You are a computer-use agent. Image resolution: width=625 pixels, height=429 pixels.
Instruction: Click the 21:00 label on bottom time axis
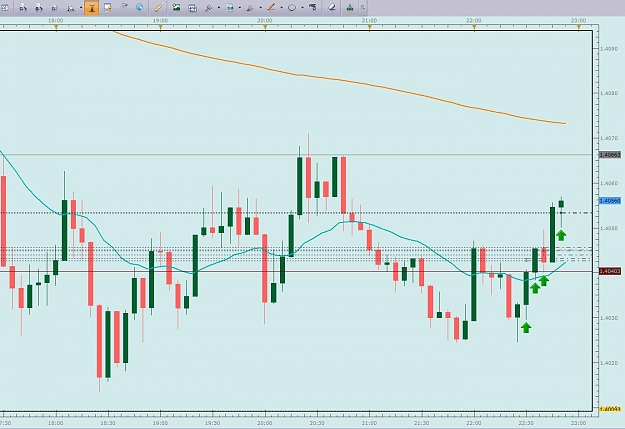point(369,423)
